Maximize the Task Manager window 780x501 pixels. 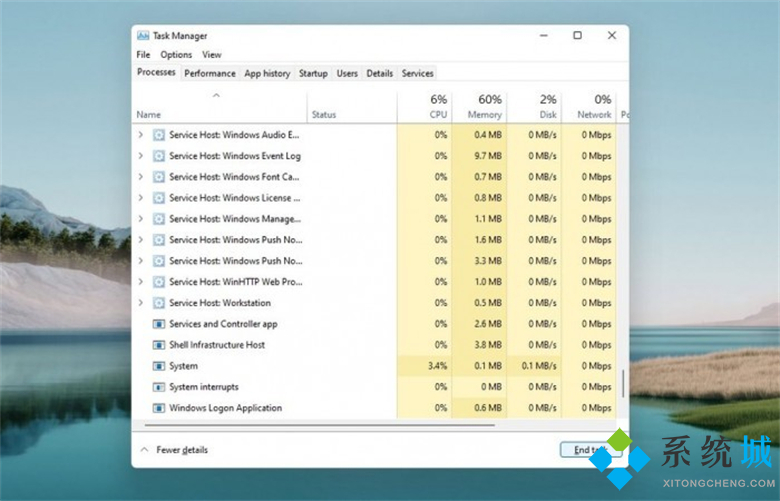point(578,35)
